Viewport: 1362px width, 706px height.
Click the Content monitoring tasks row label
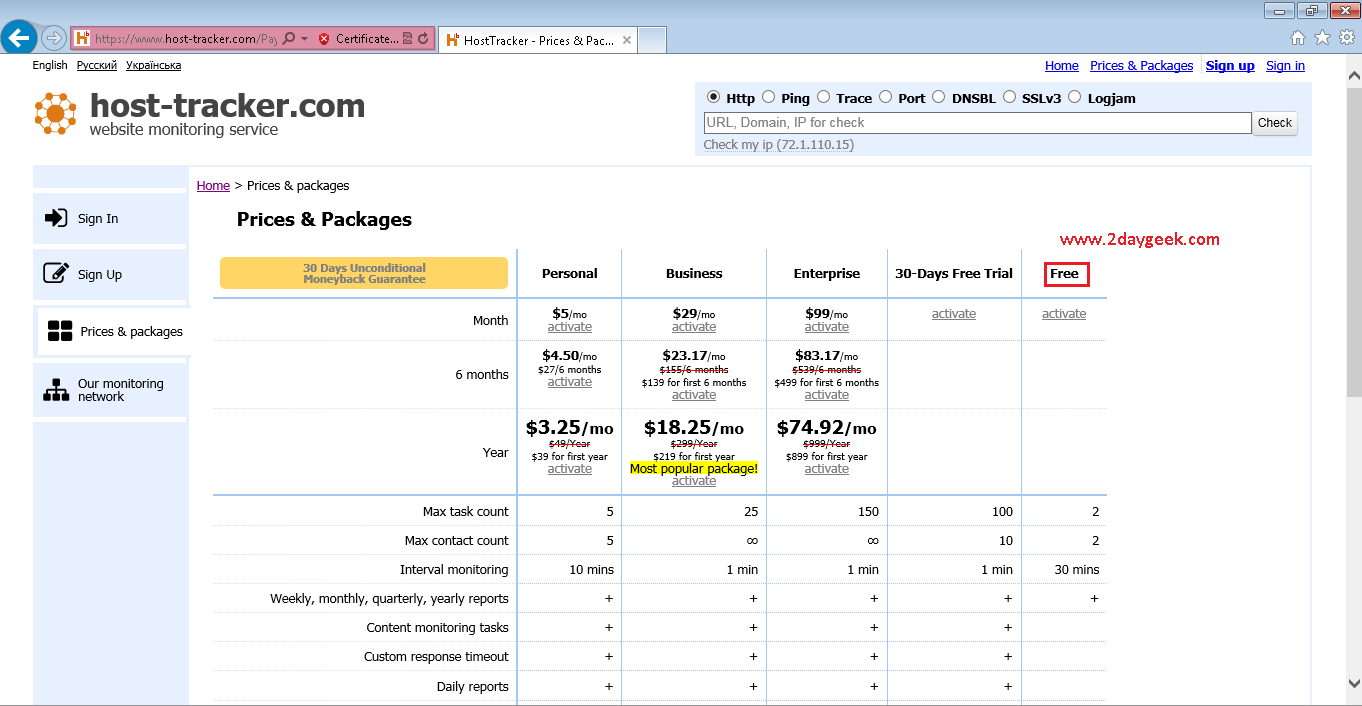pos(438,628)
